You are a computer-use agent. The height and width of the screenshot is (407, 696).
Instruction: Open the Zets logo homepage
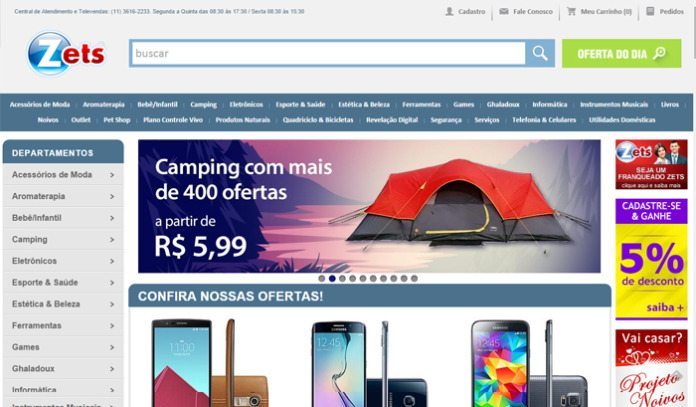[66, 53]
